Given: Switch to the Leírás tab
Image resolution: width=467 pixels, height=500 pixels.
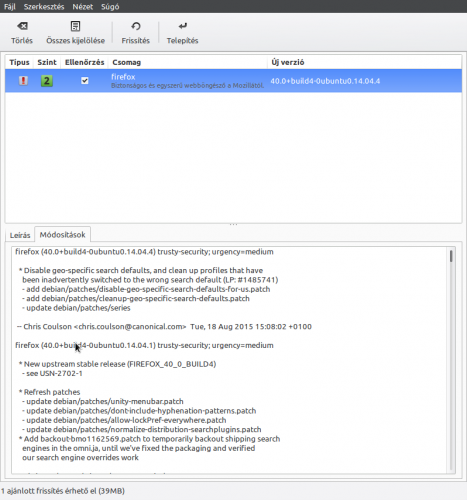Looking at the screenshot, I should click(20, 235).
